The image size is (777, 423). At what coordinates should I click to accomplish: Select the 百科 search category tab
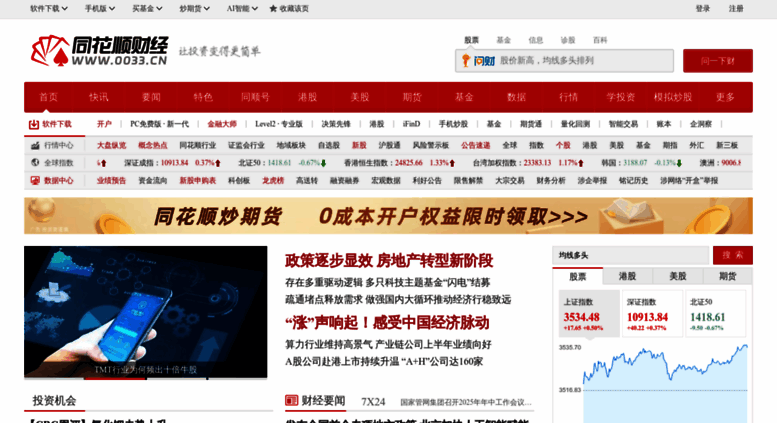click(x=600, y=40)
